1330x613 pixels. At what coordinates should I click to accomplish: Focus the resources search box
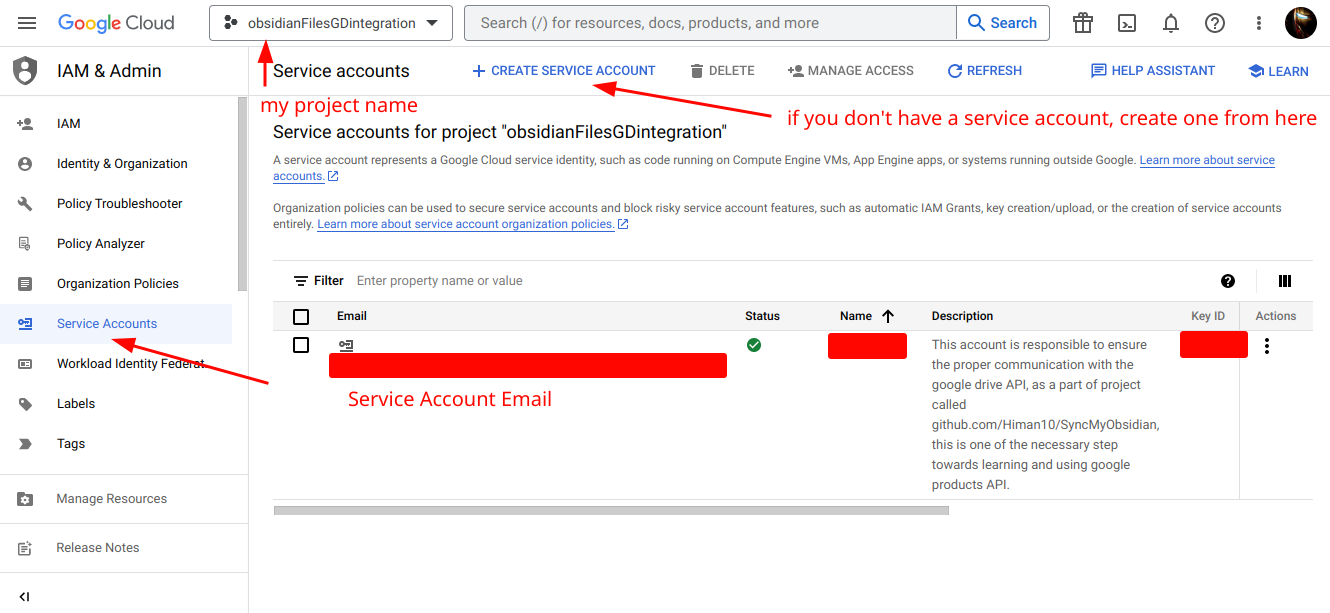(x=710, y=23)
